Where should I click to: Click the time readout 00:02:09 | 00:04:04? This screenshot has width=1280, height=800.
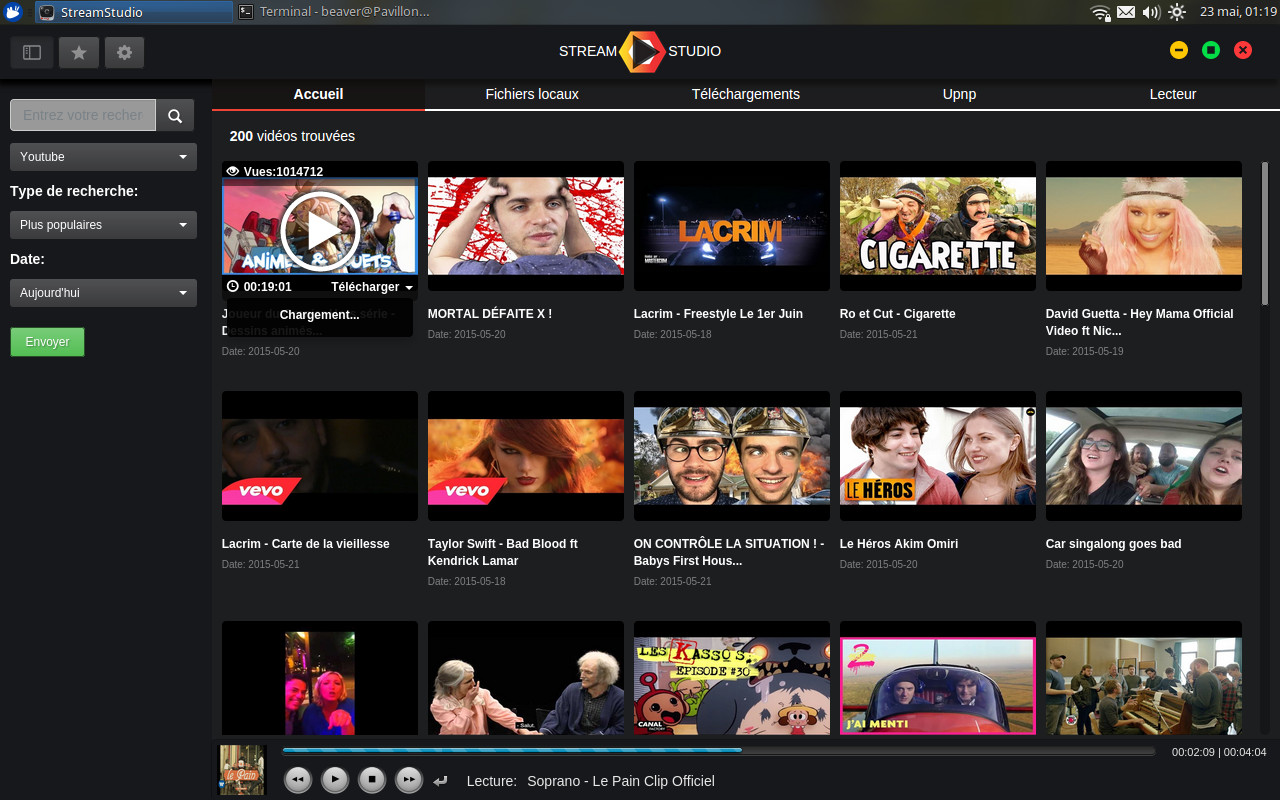click(1219, 752)
